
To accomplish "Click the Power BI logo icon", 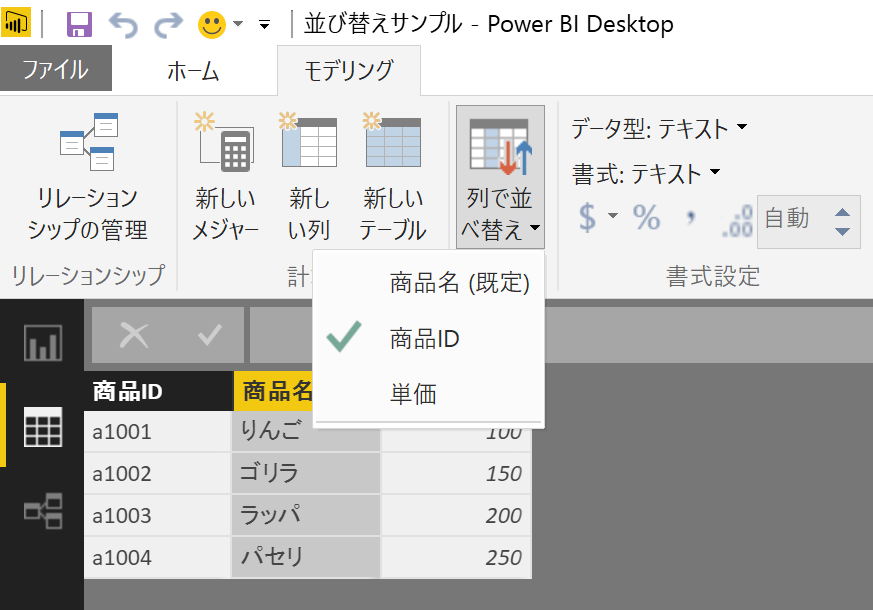I will click(x=16, y=23).
